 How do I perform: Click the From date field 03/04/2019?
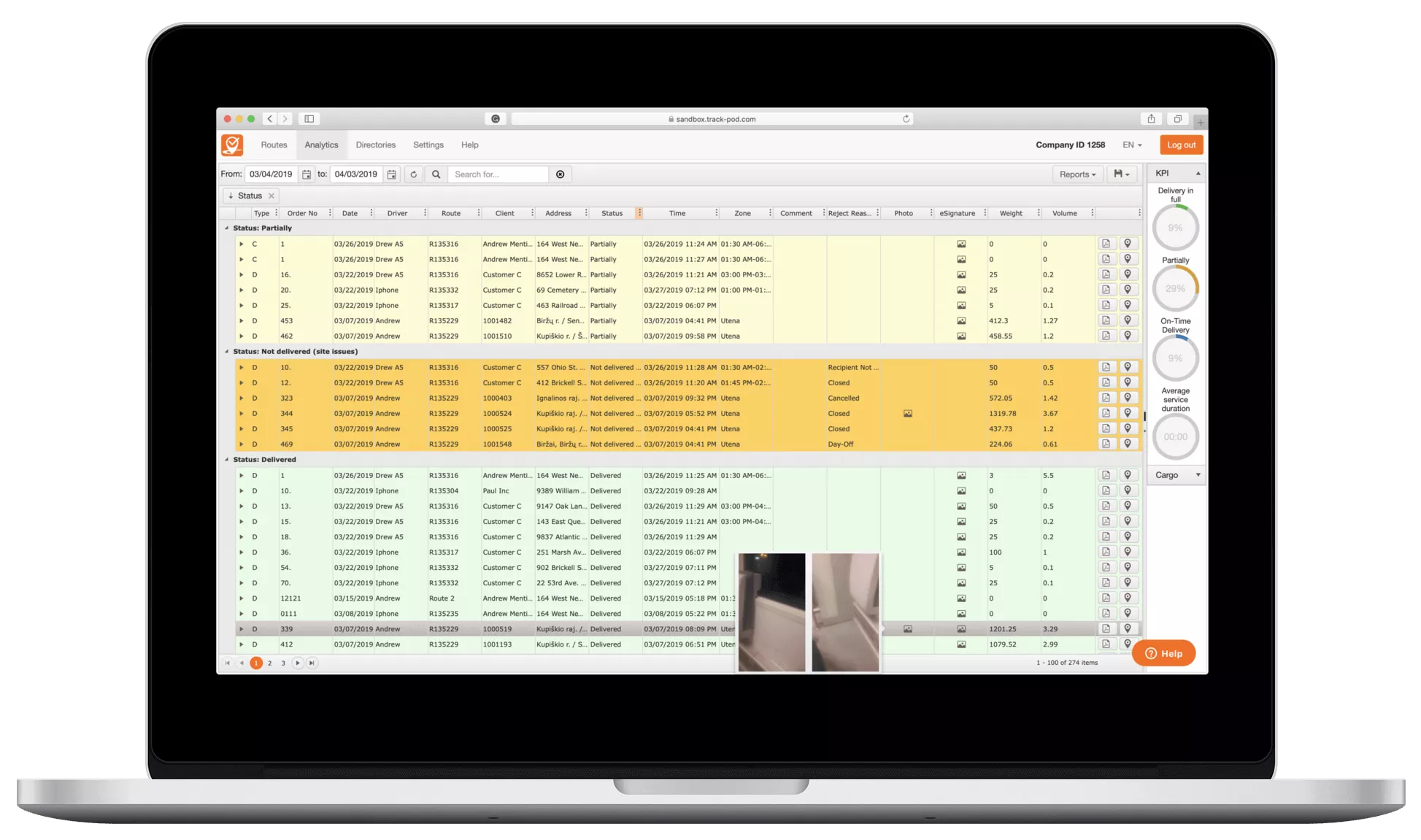pyautogui.click(x=271, y=174)
